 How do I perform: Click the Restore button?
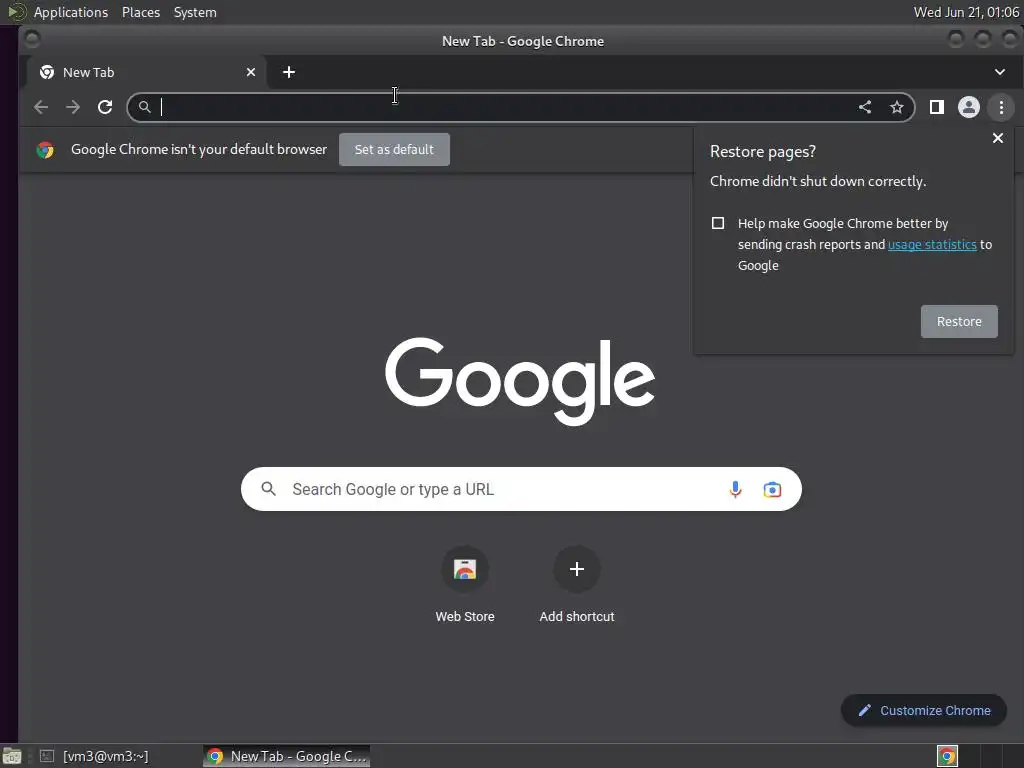coord(959,321)
